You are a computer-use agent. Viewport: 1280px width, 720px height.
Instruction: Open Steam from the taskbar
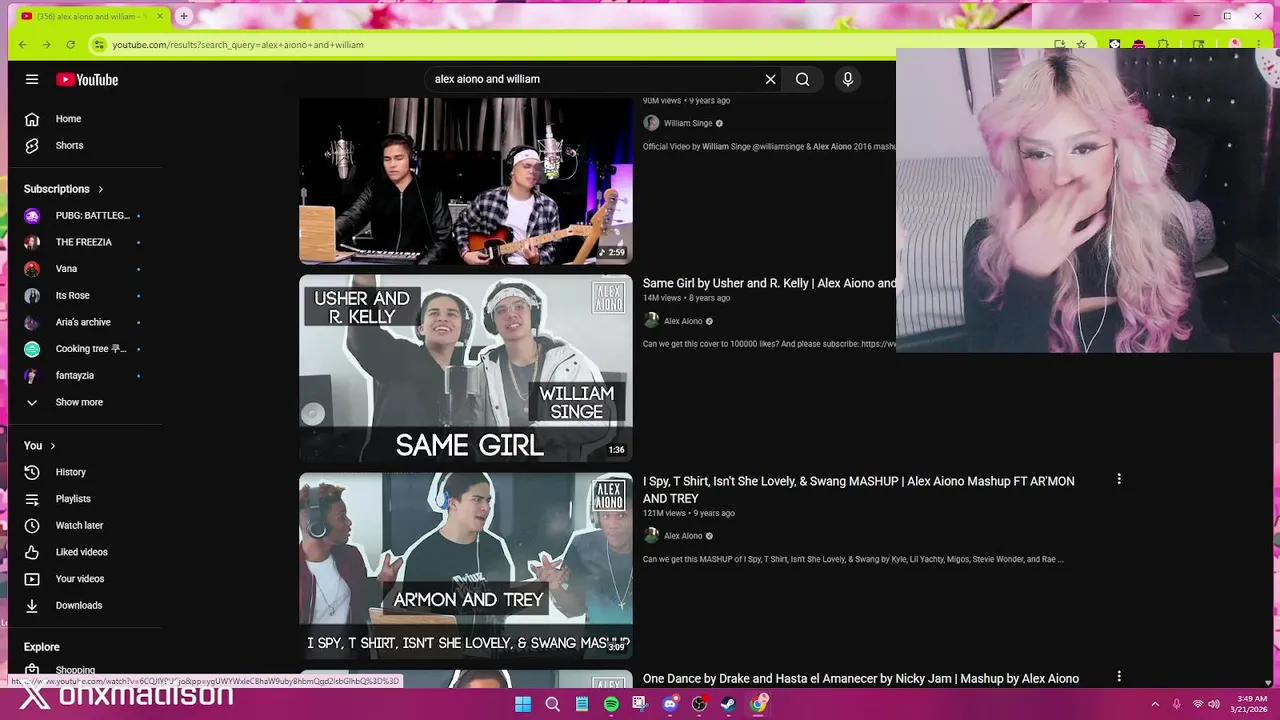point(728,704)
